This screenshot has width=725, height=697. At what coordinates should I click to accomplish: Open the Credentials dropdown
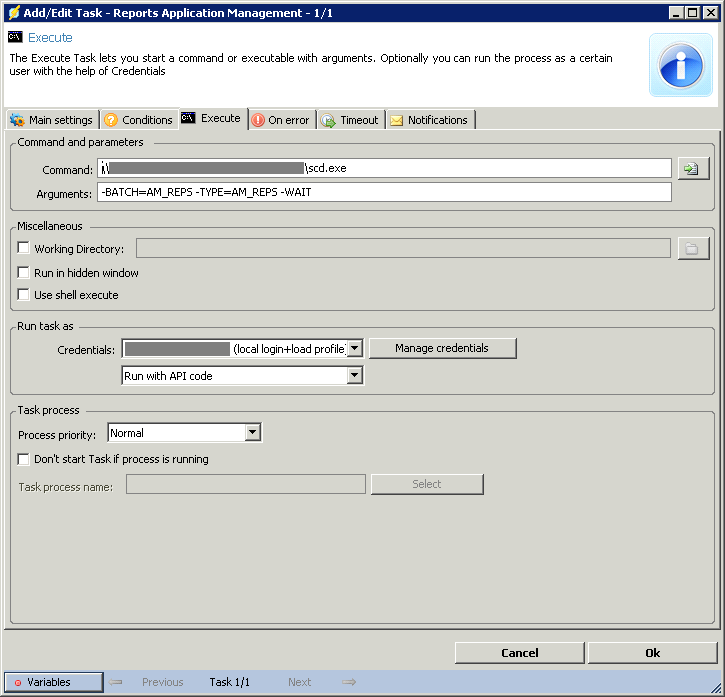[354, 349]
